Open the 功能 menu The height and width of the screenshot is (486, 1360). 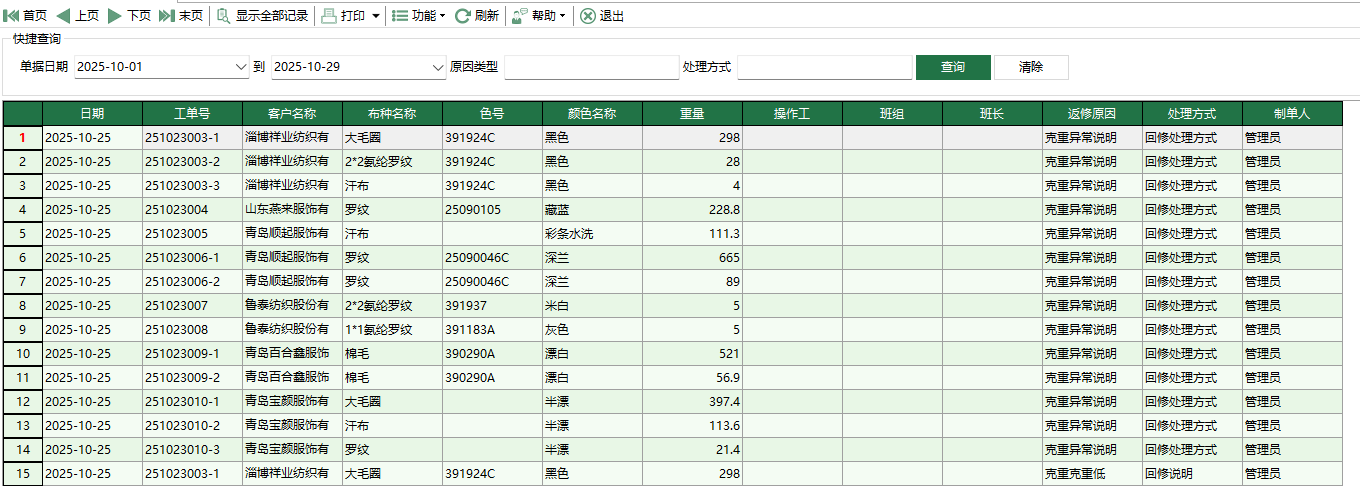(418, 16)
